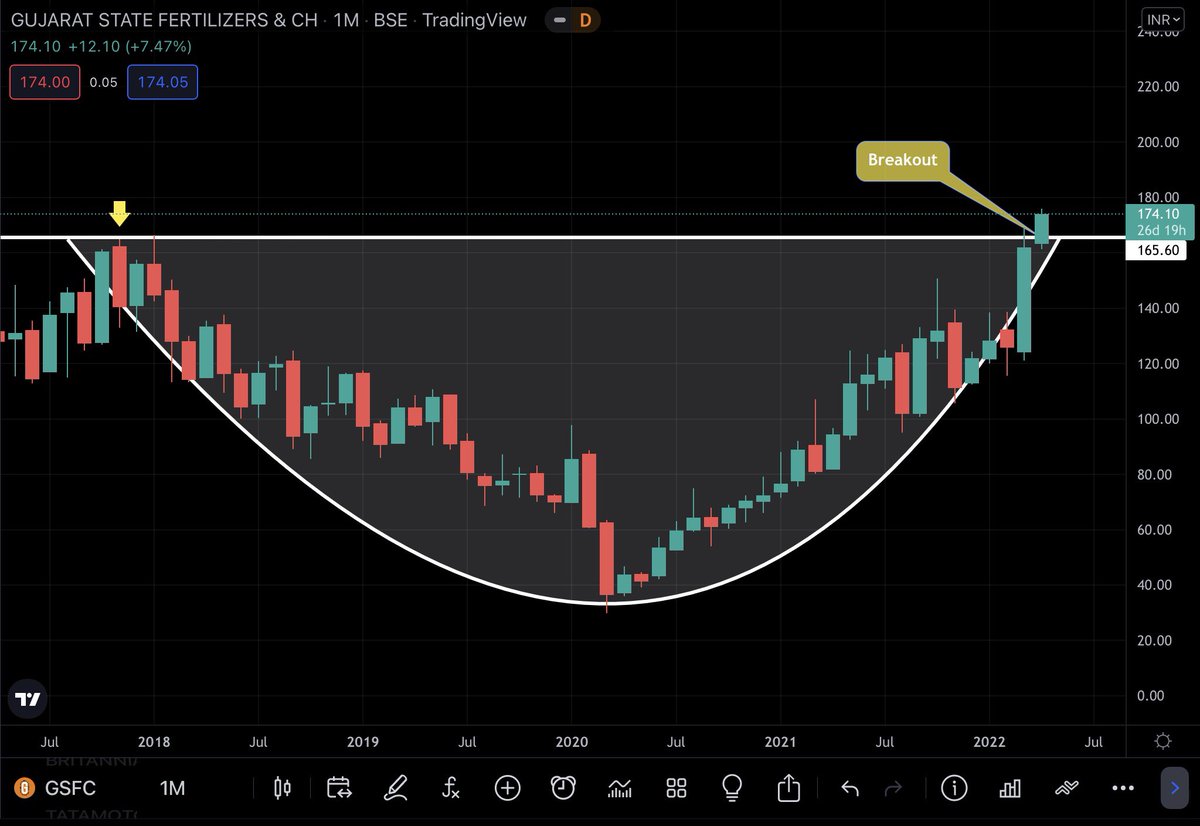Tap the TradingView logo on chart

tap(29, 699)
